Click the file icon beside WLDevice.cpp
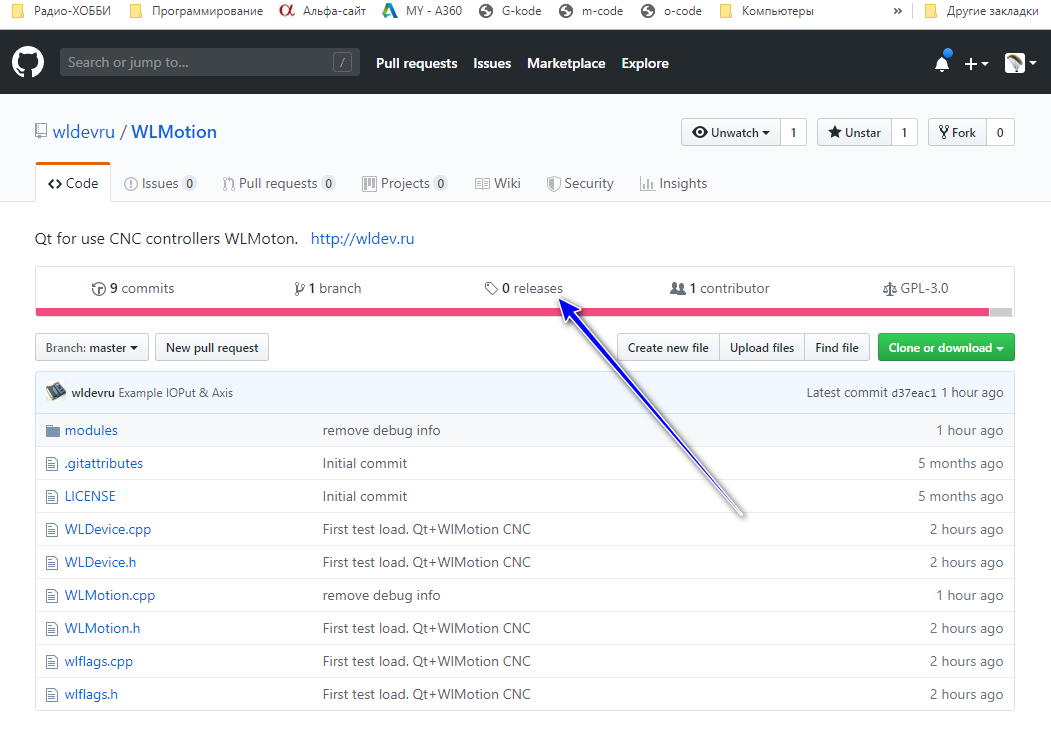Image resolution: width=1051 pixels, height=733 pixels. click(x=52, y=530)
